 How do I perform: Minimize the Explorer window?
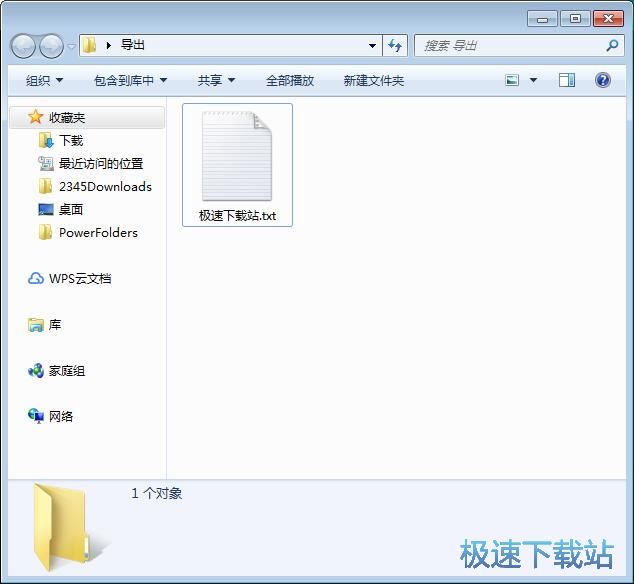[x=542, y=19]
